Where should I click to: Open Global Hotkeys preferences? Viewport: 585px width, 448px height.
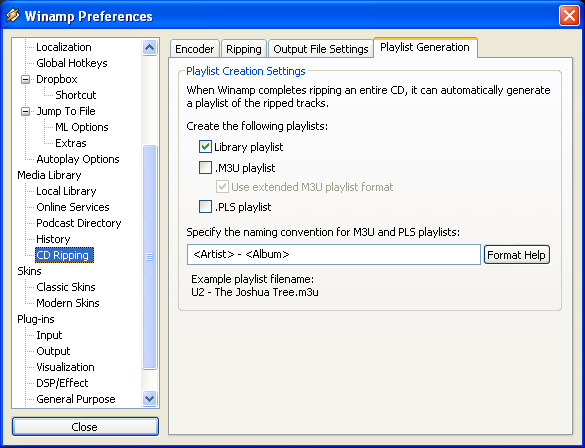click(72, 63)
